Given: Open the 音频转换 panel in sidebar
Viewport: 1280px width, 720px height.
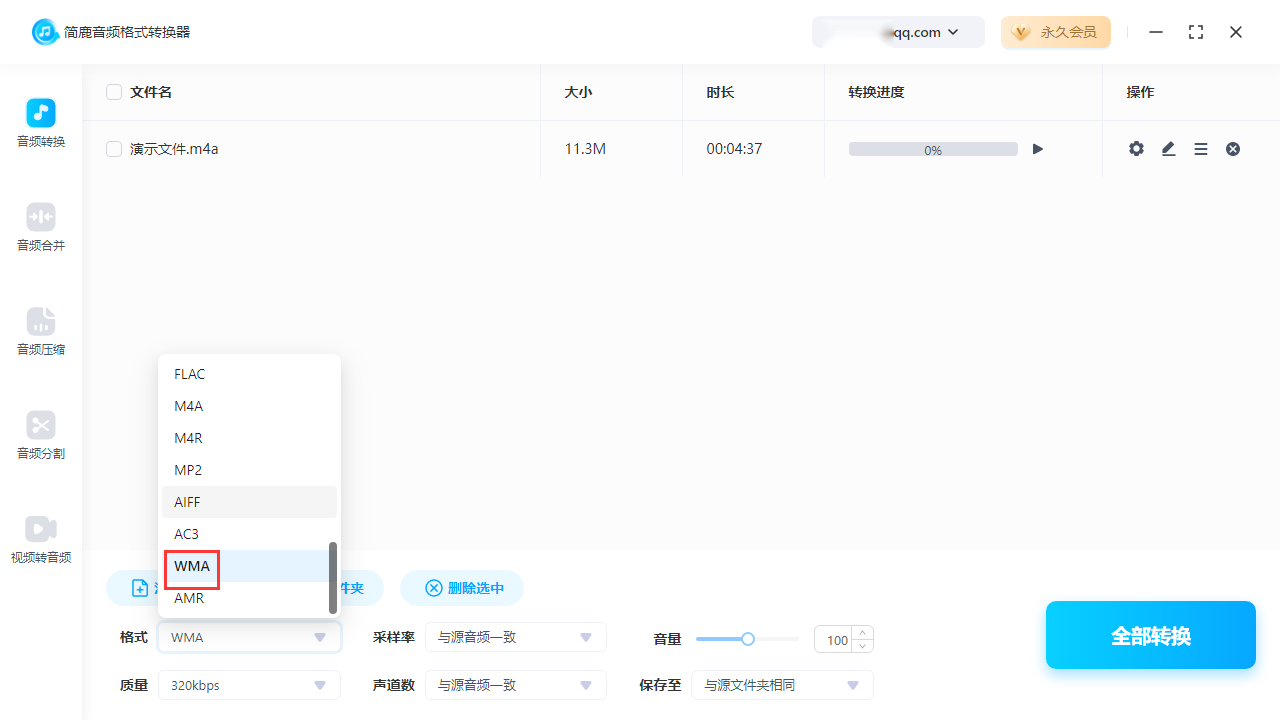Looking at the screenshot, I should [40, 122].
